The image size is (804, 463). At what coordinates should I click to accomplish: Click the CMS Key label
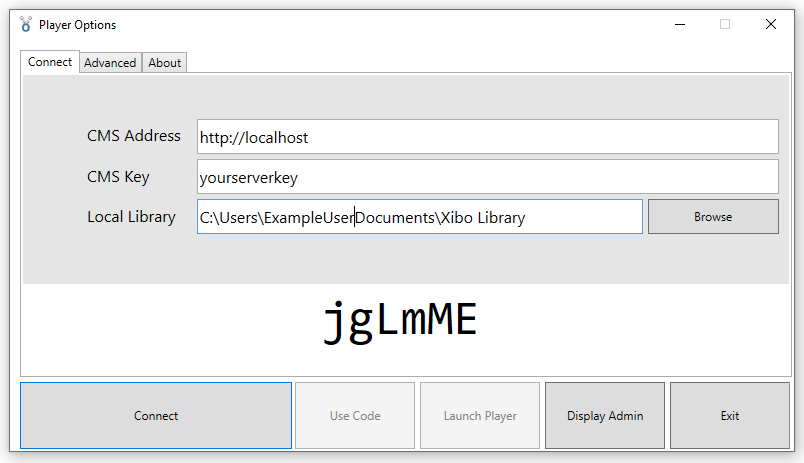[118, 177]
